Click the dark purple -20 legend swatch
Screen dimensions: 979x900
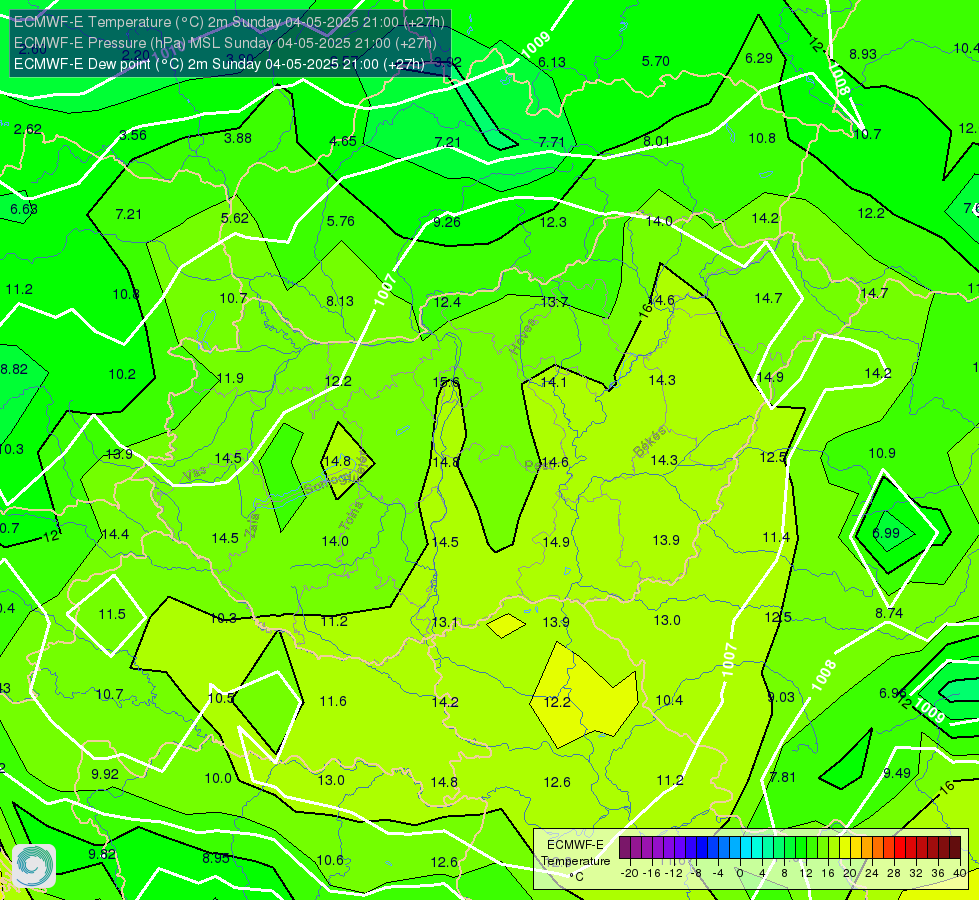click(x=625, y=848)
